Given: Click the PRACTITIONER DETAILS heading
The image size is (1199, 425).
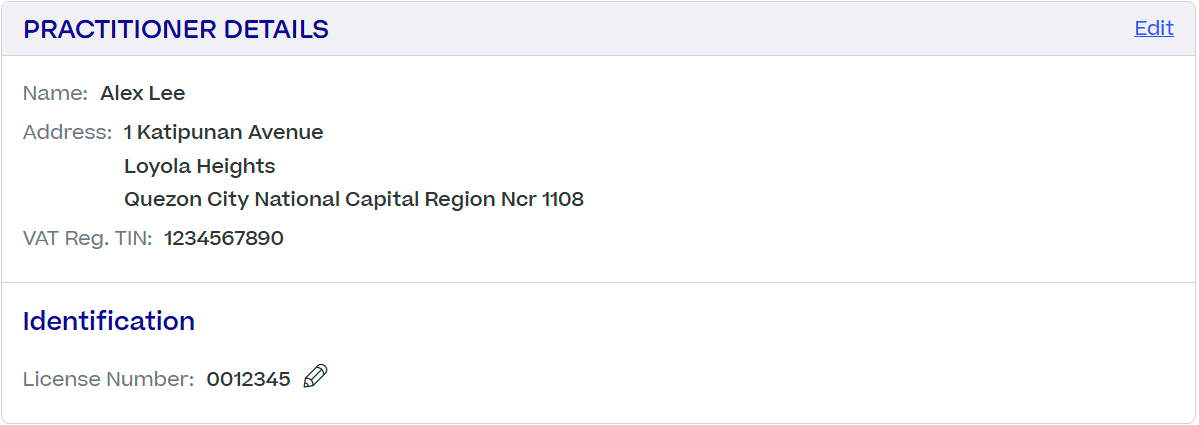Looking at the screenshot, I should click(x=176, y=29).
